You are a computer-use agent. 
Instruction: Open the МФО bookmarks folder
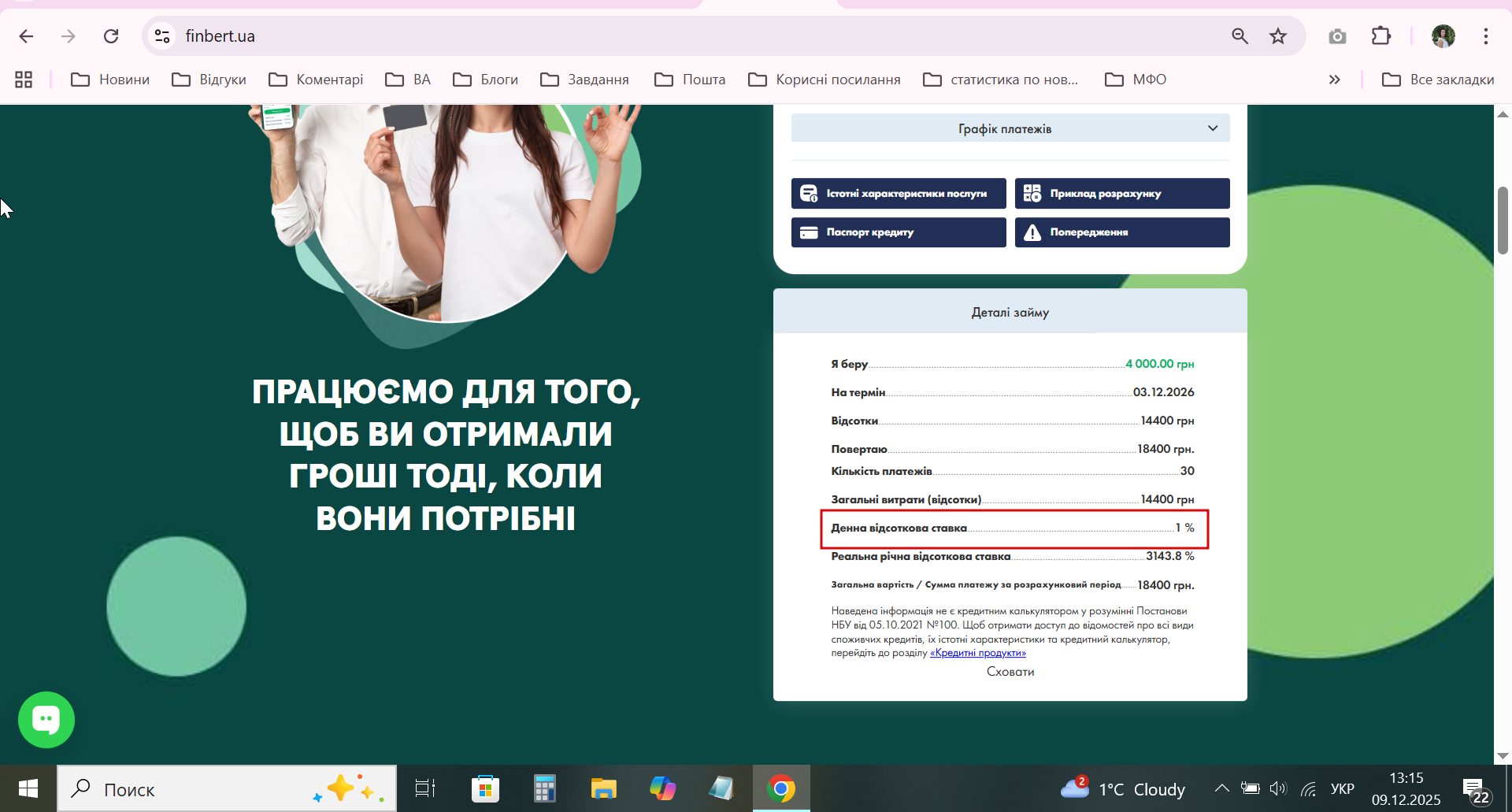point(1136,80)
